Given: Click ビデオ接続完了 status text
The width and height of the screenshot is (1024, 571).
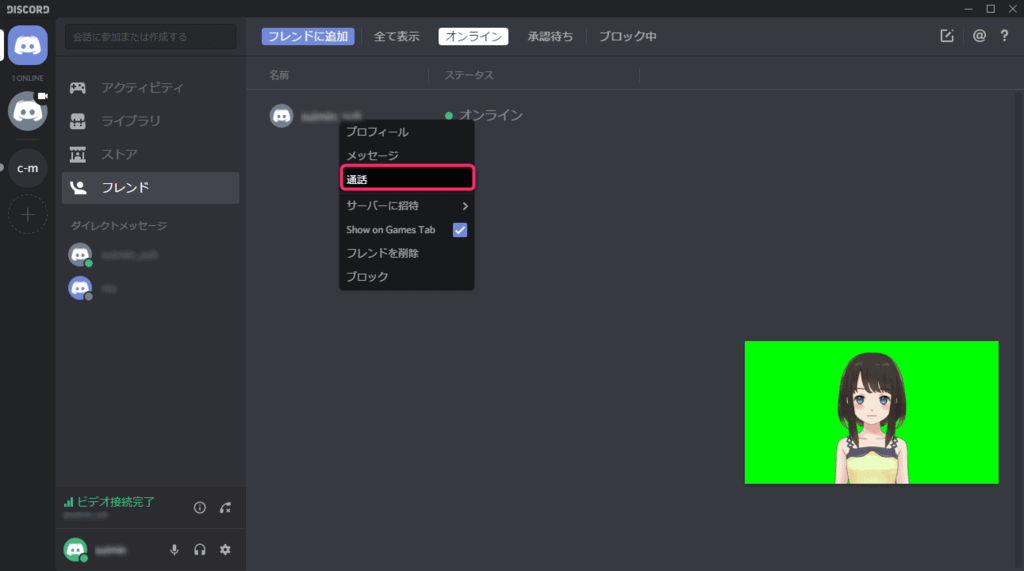Looking at the screenshot, I should click(116, 502).
